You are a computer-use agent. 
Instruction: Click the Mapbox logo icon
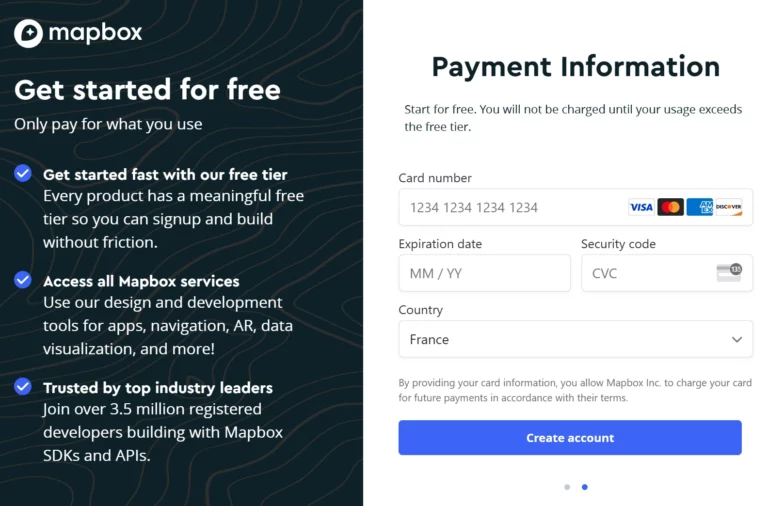[x=28, y=33]
